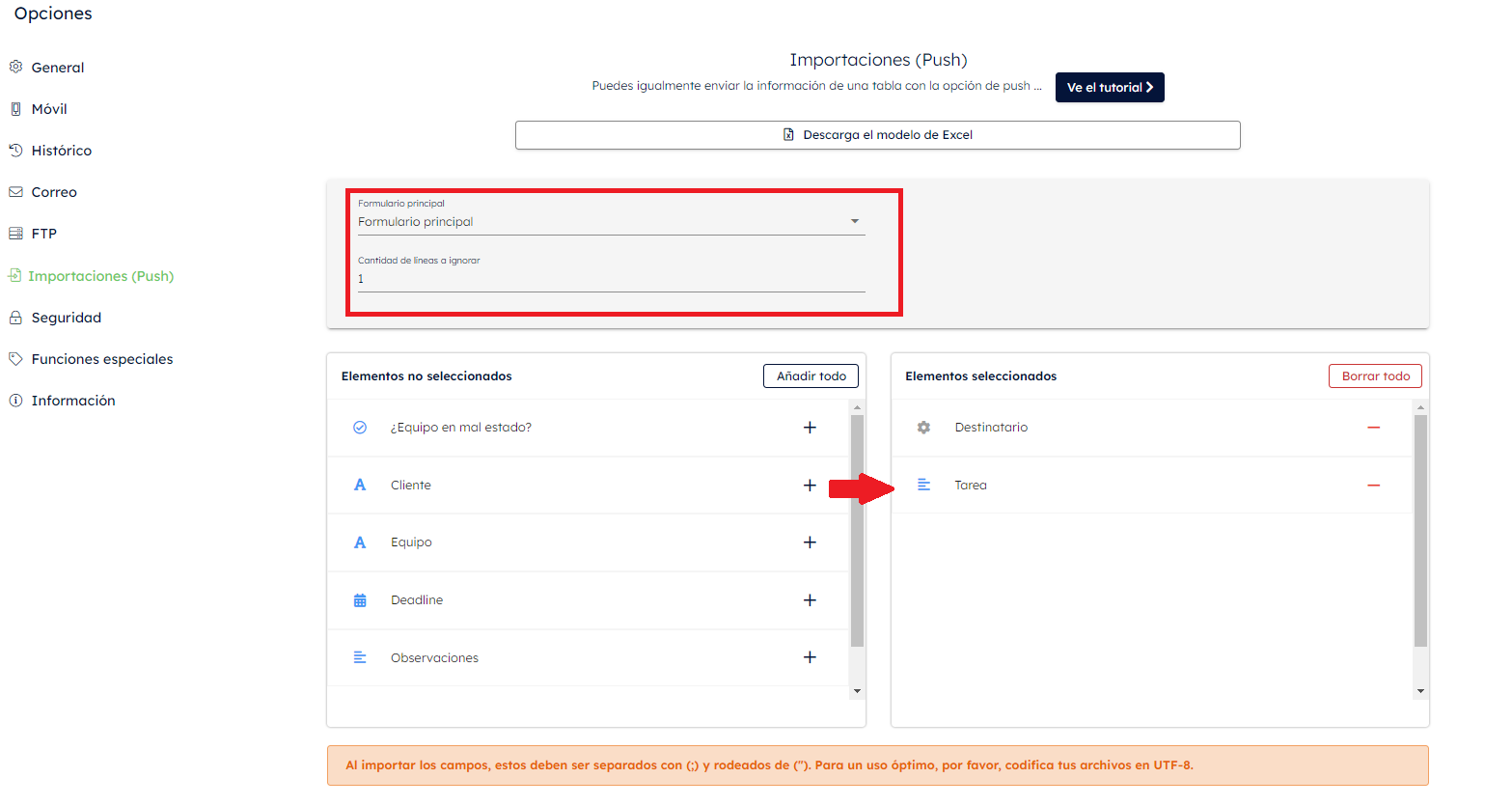
Task: Click the Excel file icon in download button
Action: click(789, 135)
